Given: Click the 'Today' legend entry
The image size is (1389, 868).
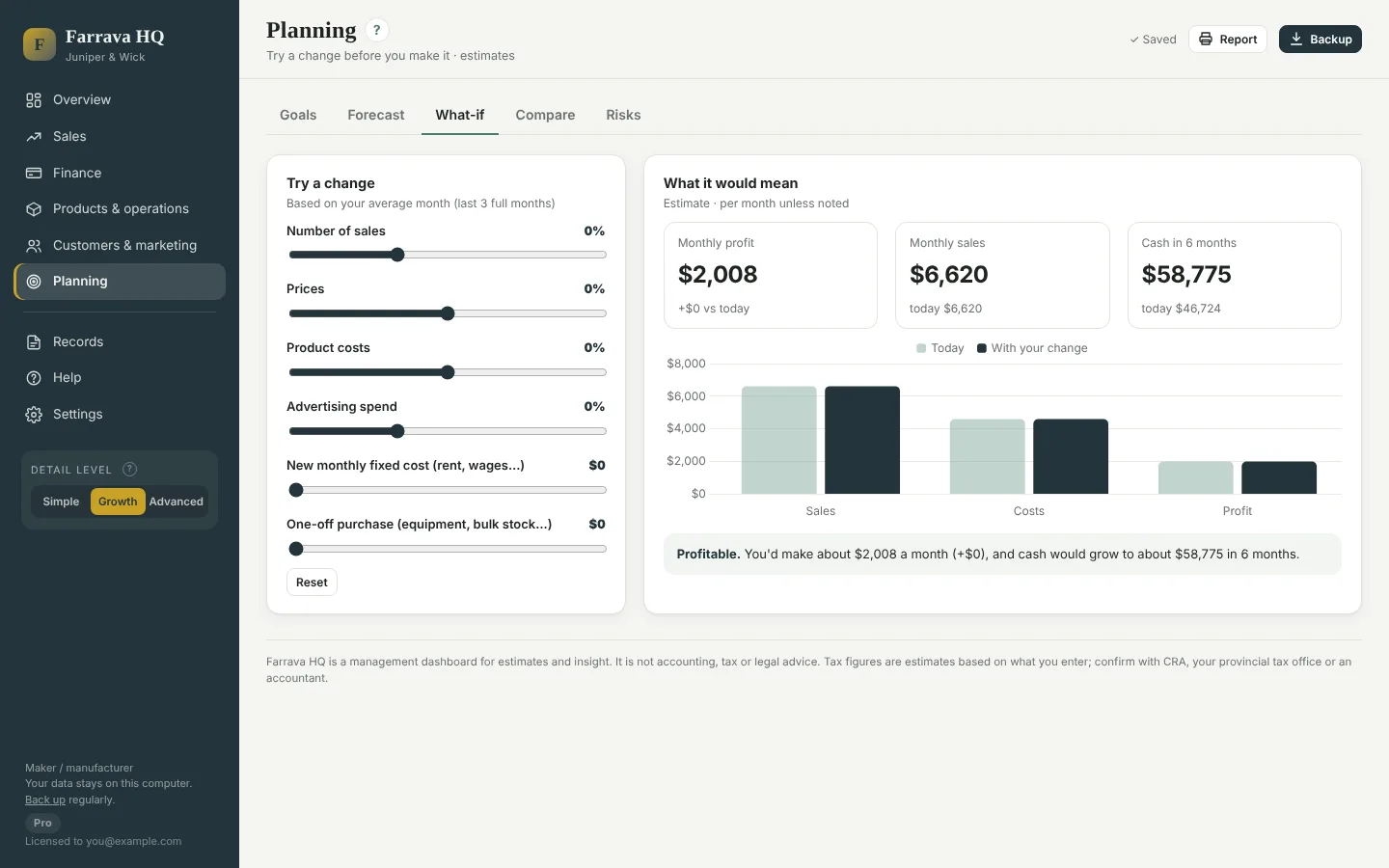Looking at the screenshot, I should [940, 348].
